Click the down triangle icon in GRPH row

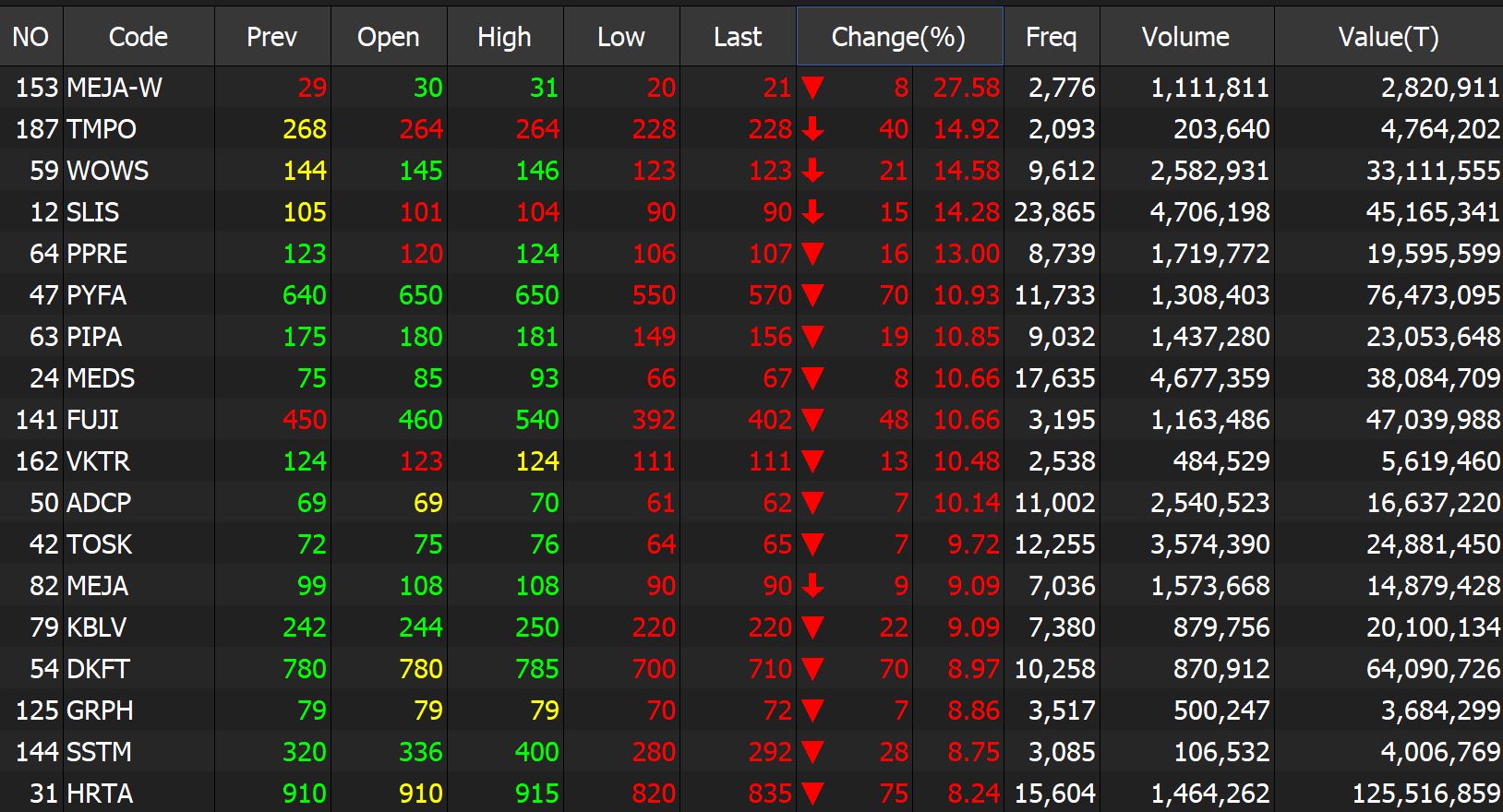812,710
